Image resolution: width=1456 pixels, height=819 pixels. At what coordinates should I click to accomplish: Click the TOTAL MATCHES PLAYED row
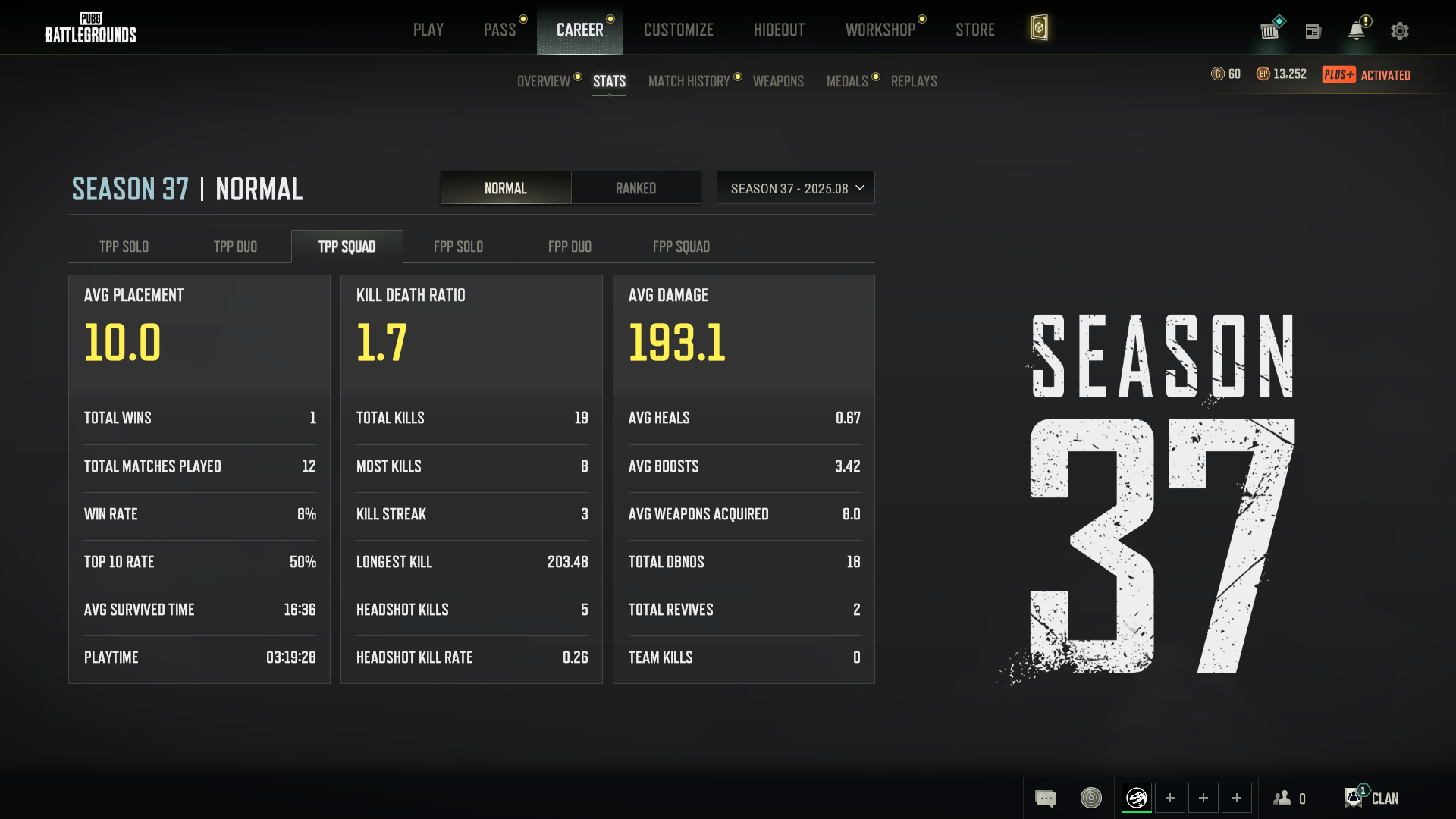pos(200,466)
